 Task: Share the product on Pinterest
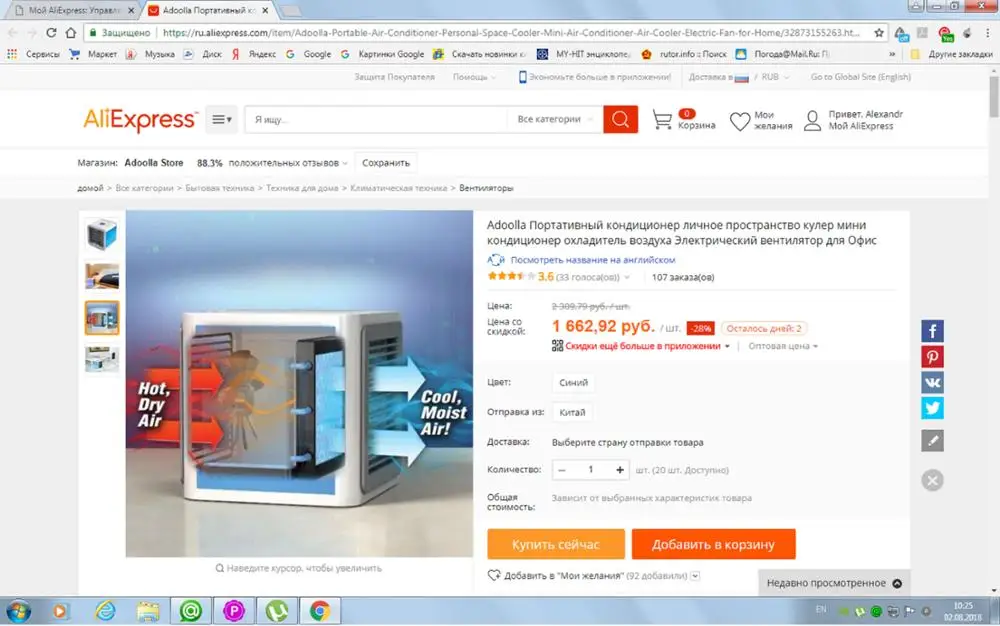932,357
